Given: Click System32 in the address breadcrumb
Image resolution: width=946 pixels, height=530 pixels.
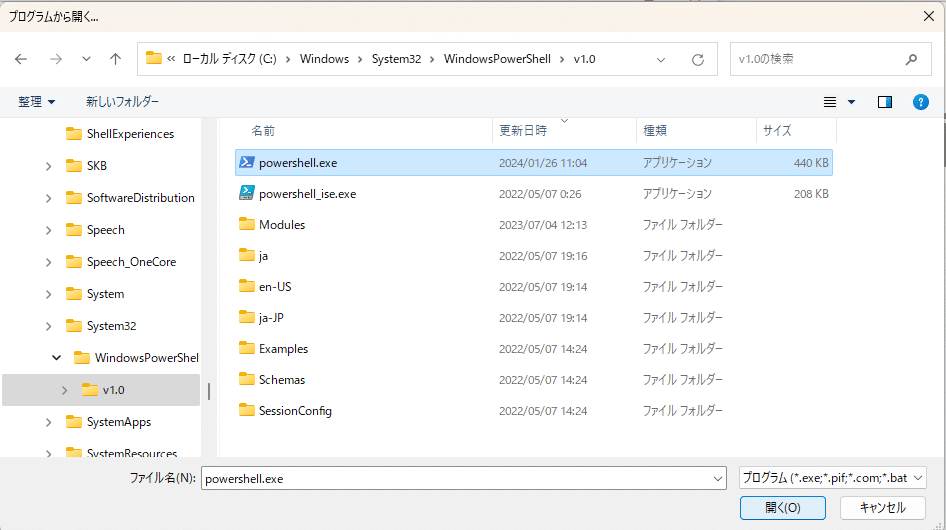Looking at the screenshot, I should point(396,59).
